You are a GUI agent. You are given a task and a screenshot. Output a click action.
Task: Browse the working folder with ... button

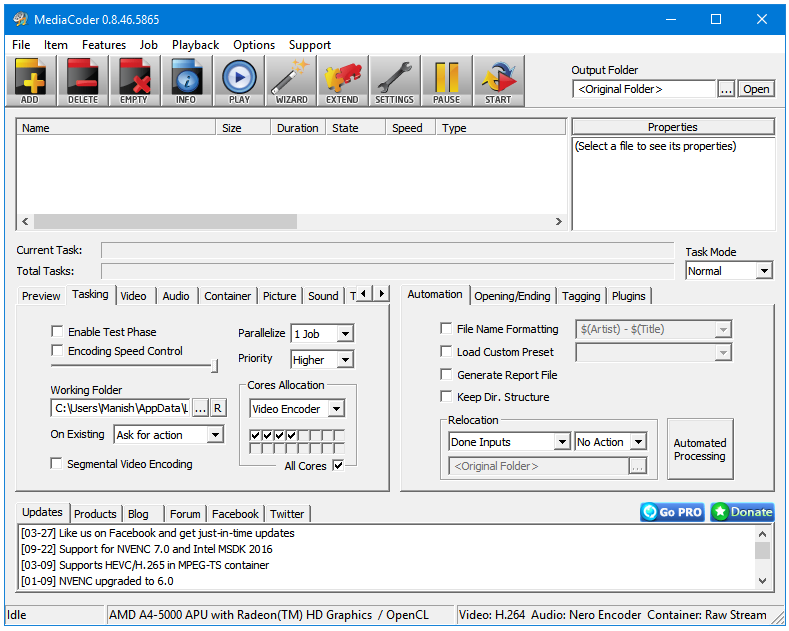(x=200, y=408)
